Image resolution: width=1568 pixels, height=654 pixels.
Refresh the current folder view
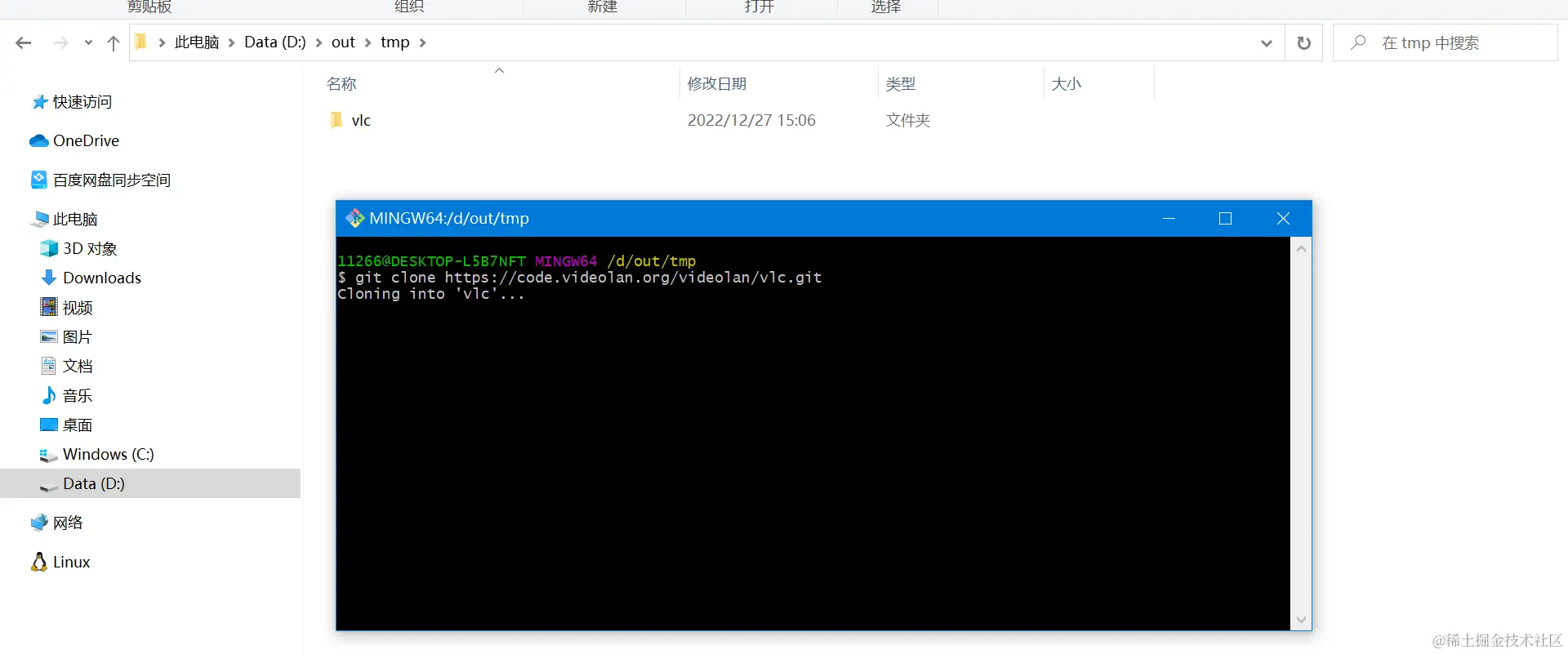[1304, 43]
